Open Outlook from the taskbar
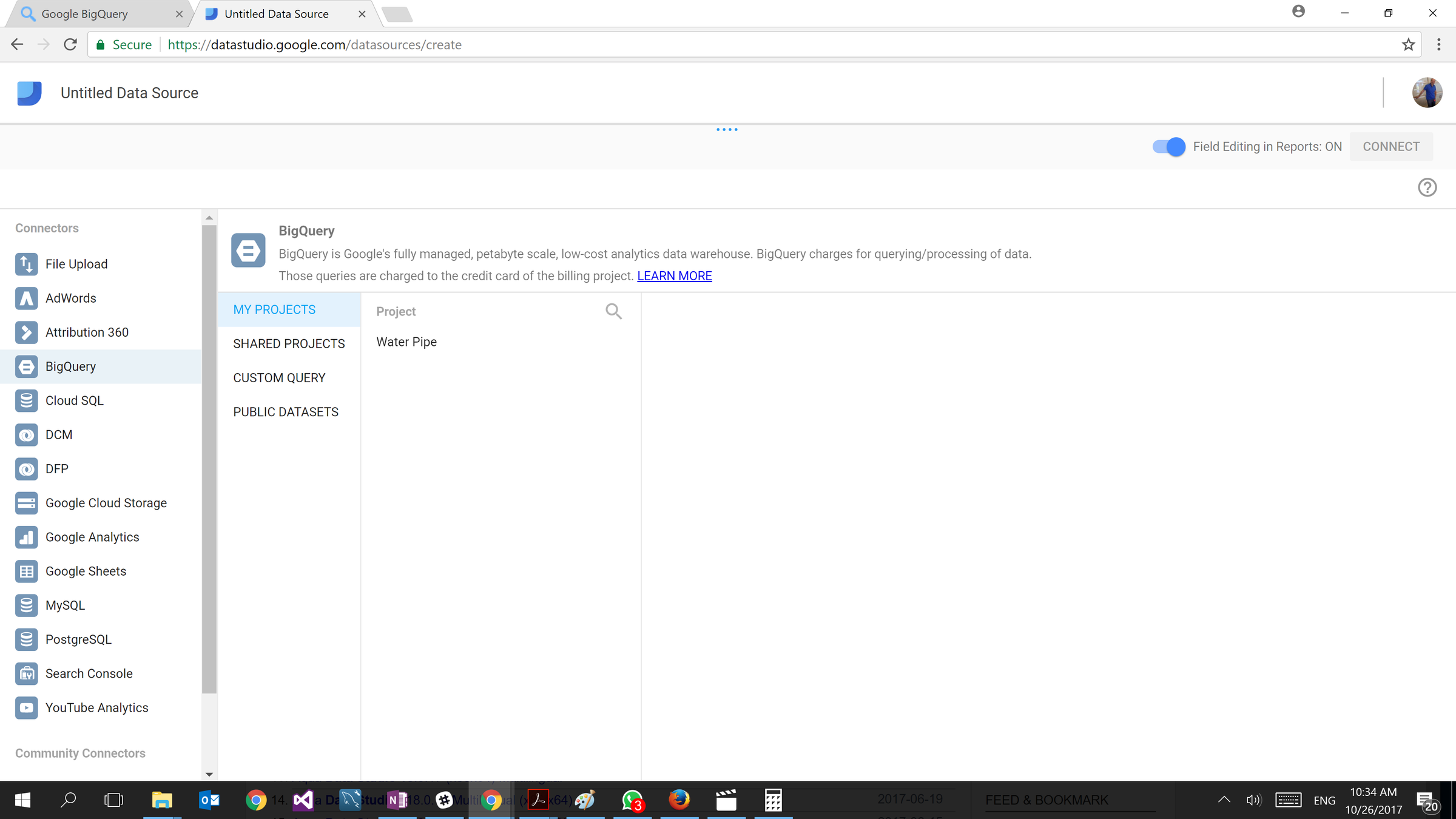The width and height of the screenshot is (1456, 819). coord(209,800)
